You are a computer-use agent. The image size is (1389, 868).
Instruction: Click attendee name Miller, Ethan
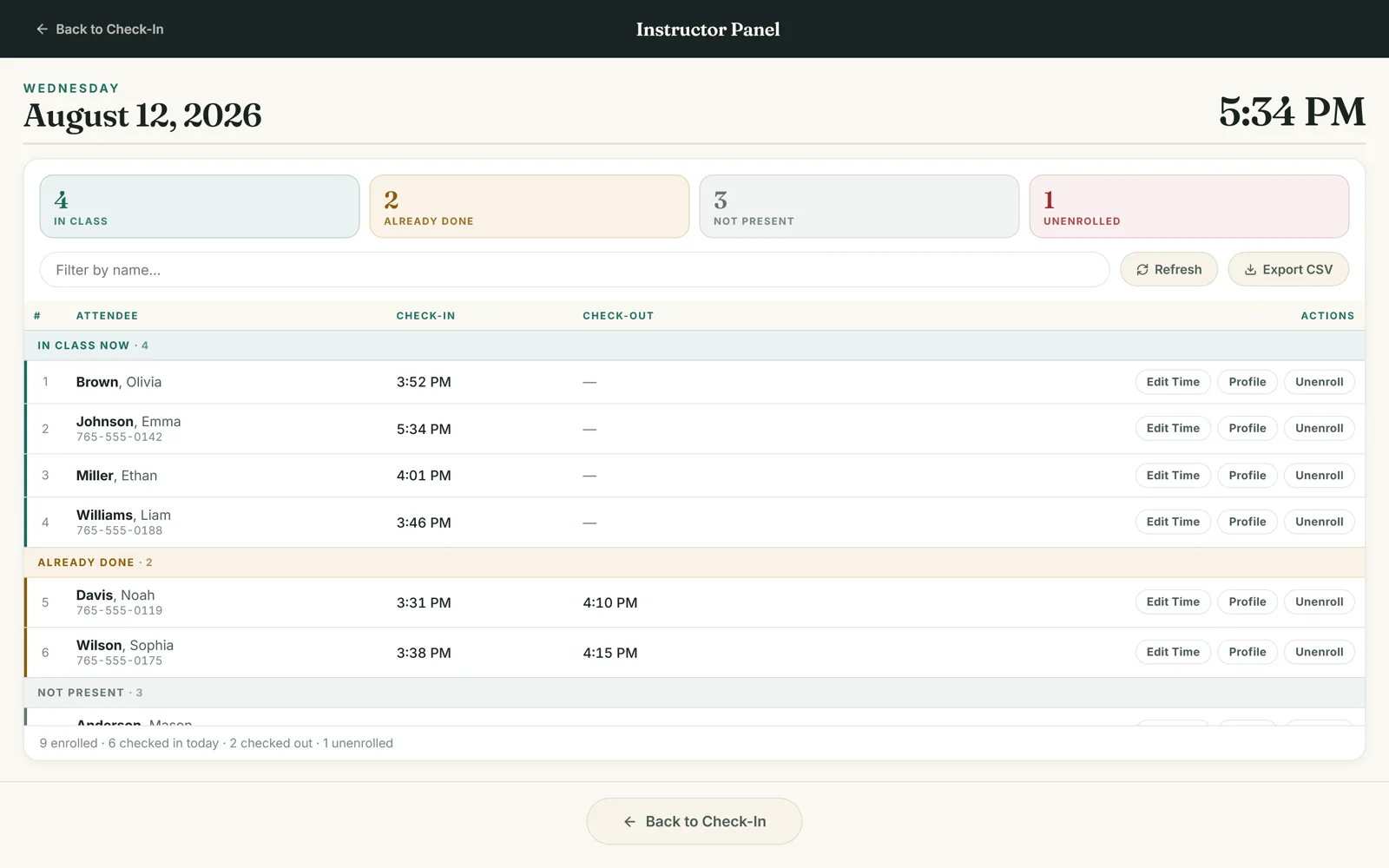tap(116, 476)
